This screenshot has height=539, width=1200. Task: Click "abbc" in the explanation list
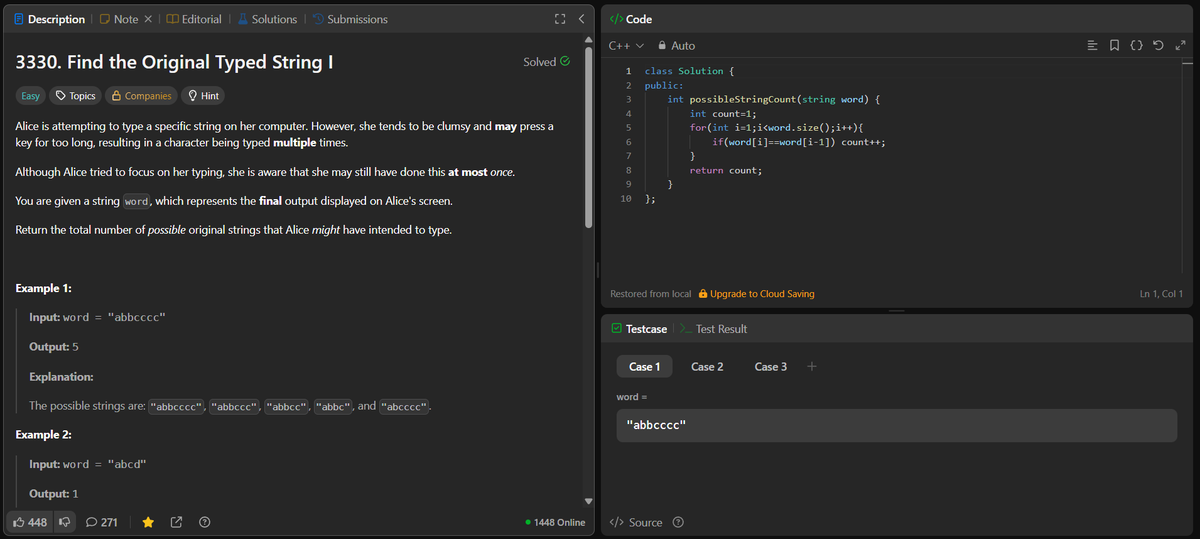point(333,407)
